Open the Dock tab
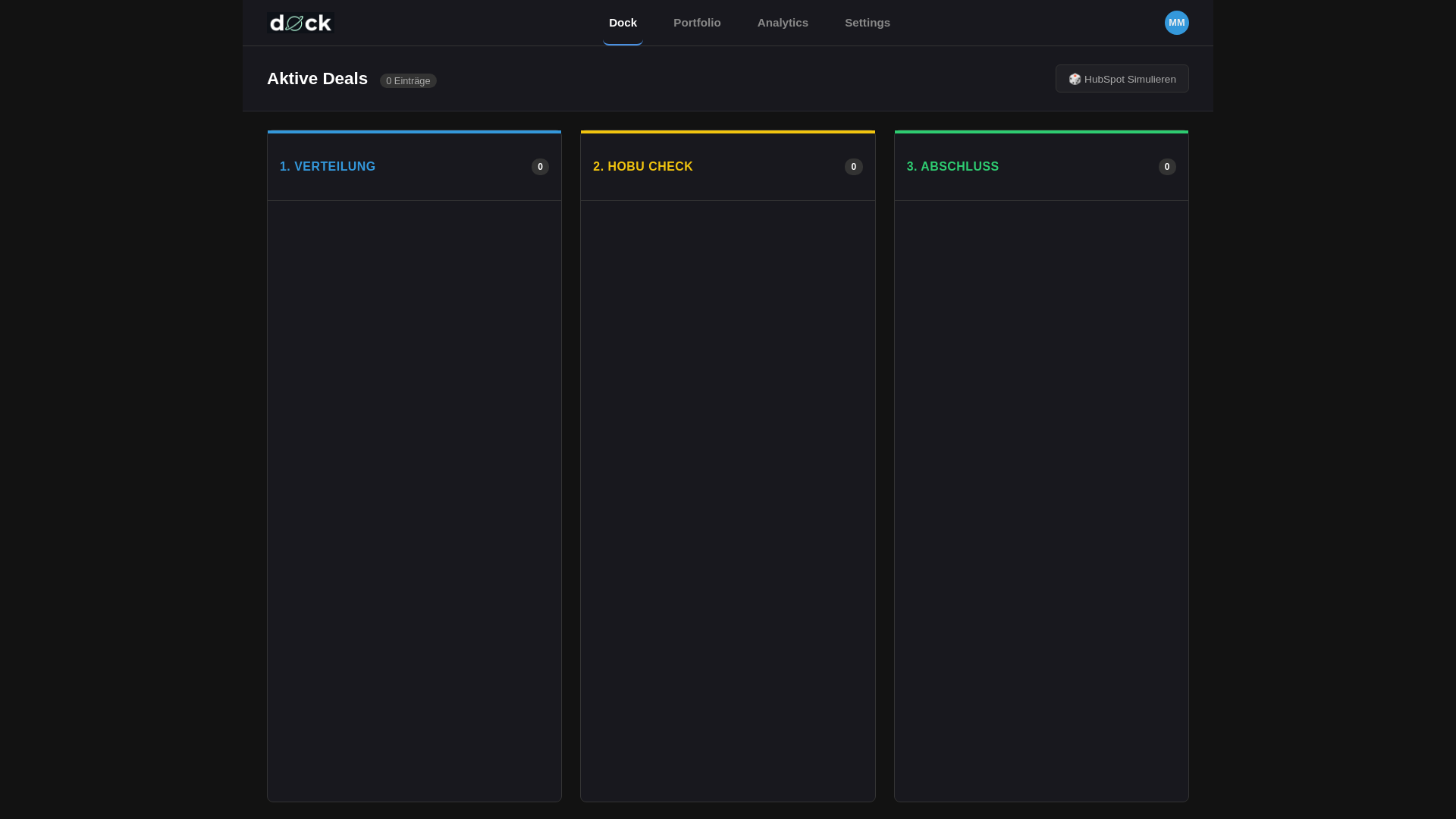This screenshot has height=819, width=1456. click(623, 23)
